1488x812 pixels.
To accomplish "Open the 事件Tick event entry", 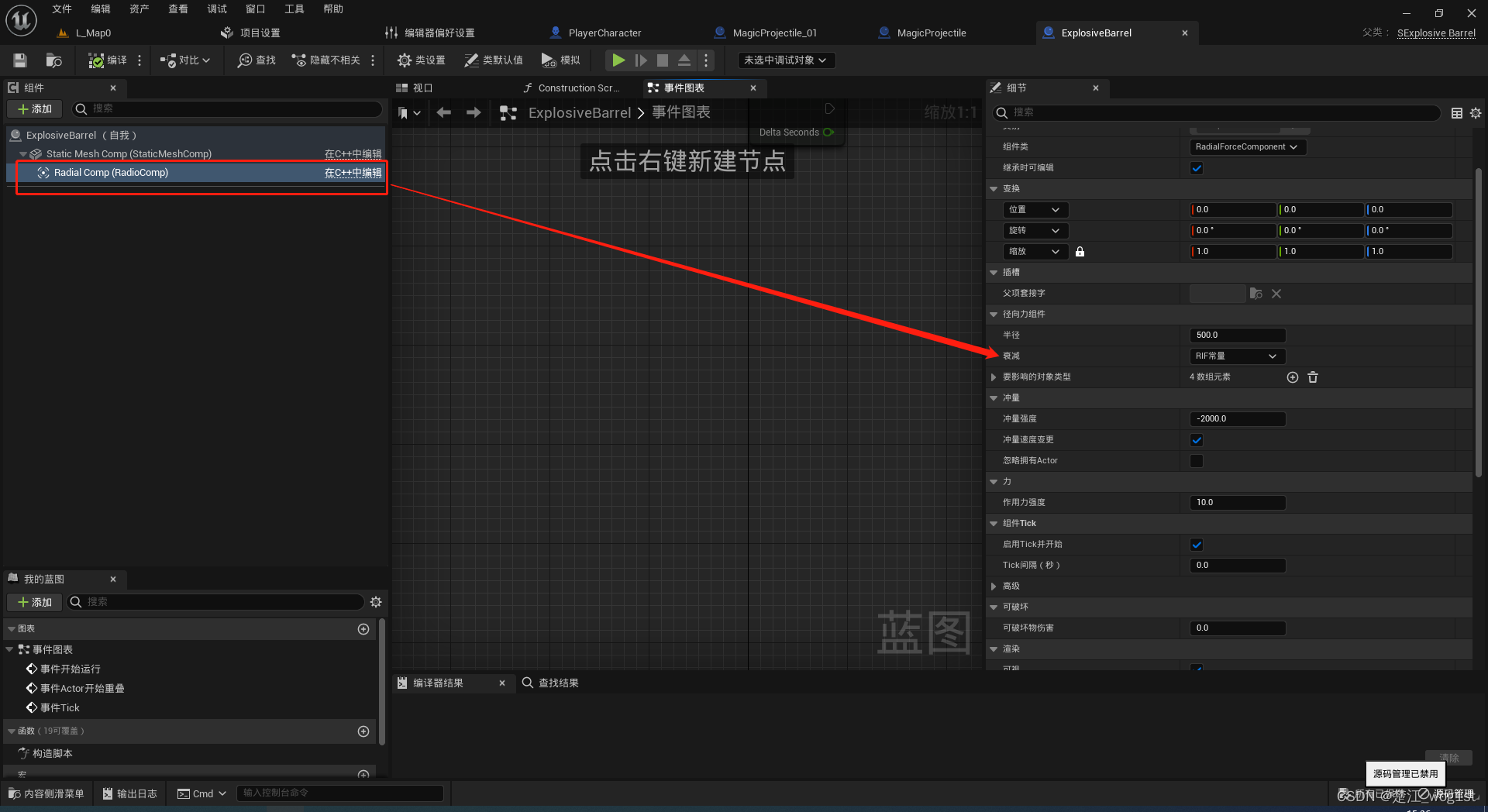I will coord(60,708).
